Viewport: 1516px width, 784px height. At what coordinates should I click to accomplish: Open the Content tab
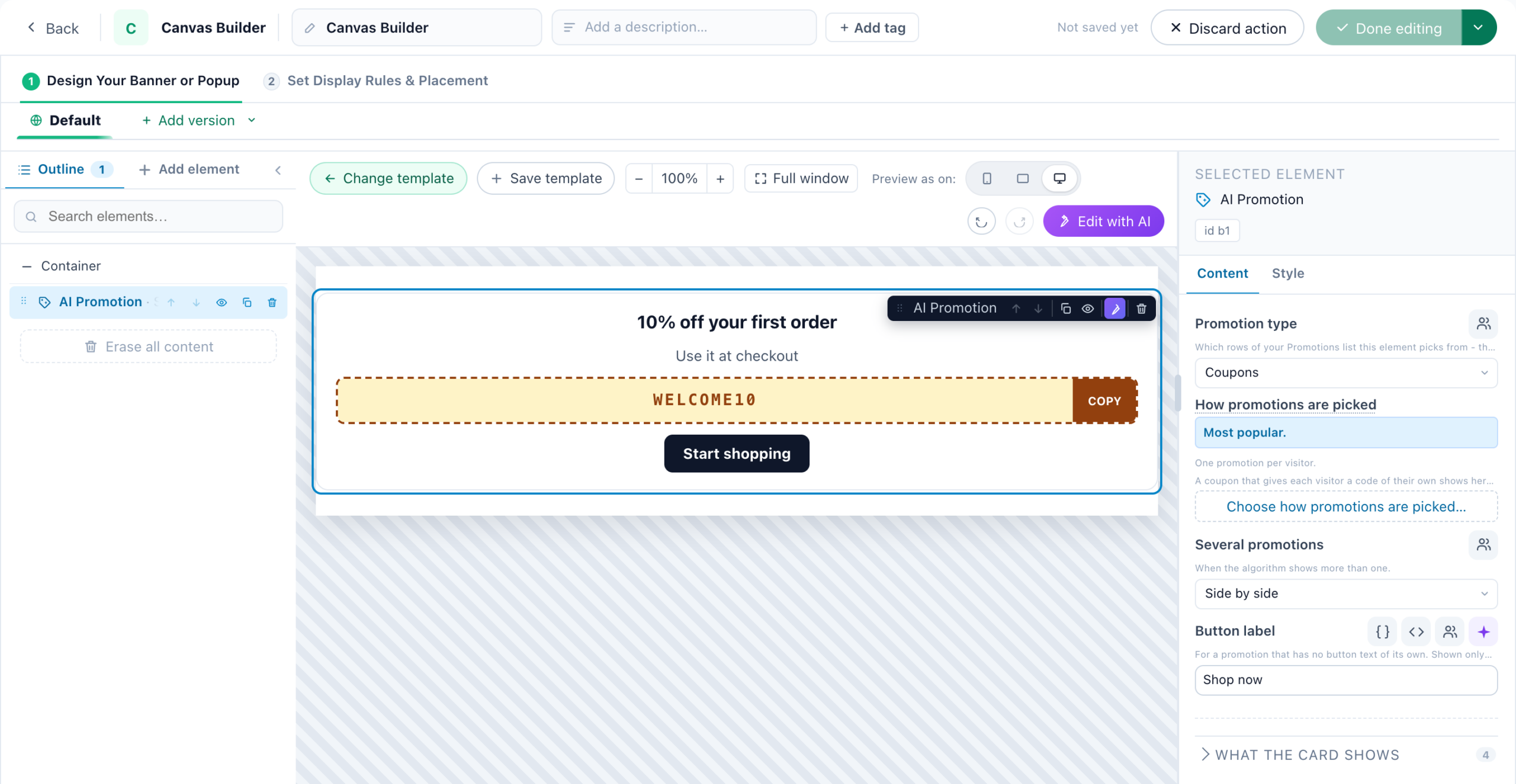[x=1222, y=273]
